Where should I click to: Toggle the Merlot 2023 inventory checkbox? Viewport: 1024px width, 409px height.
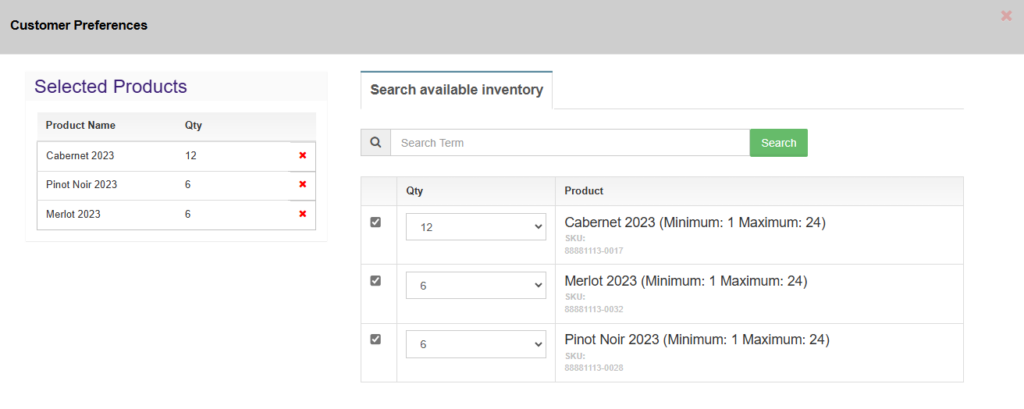coord(376,281)
